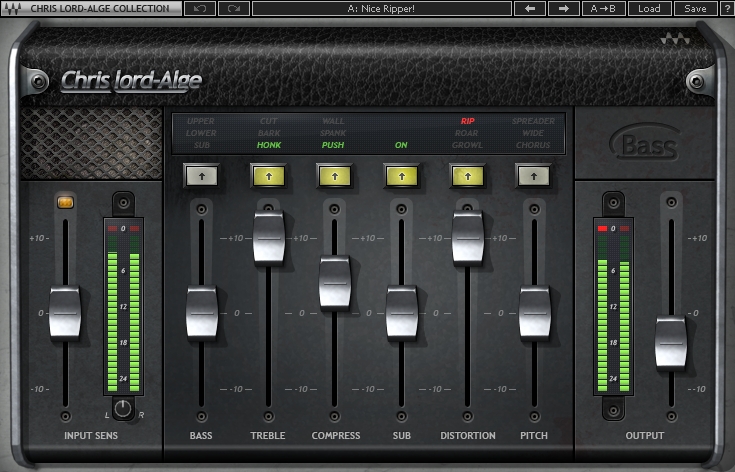Click the DISTORTION fader handle
The width and height of the screenshot is (735, 472).
click(x=468, y=237)
